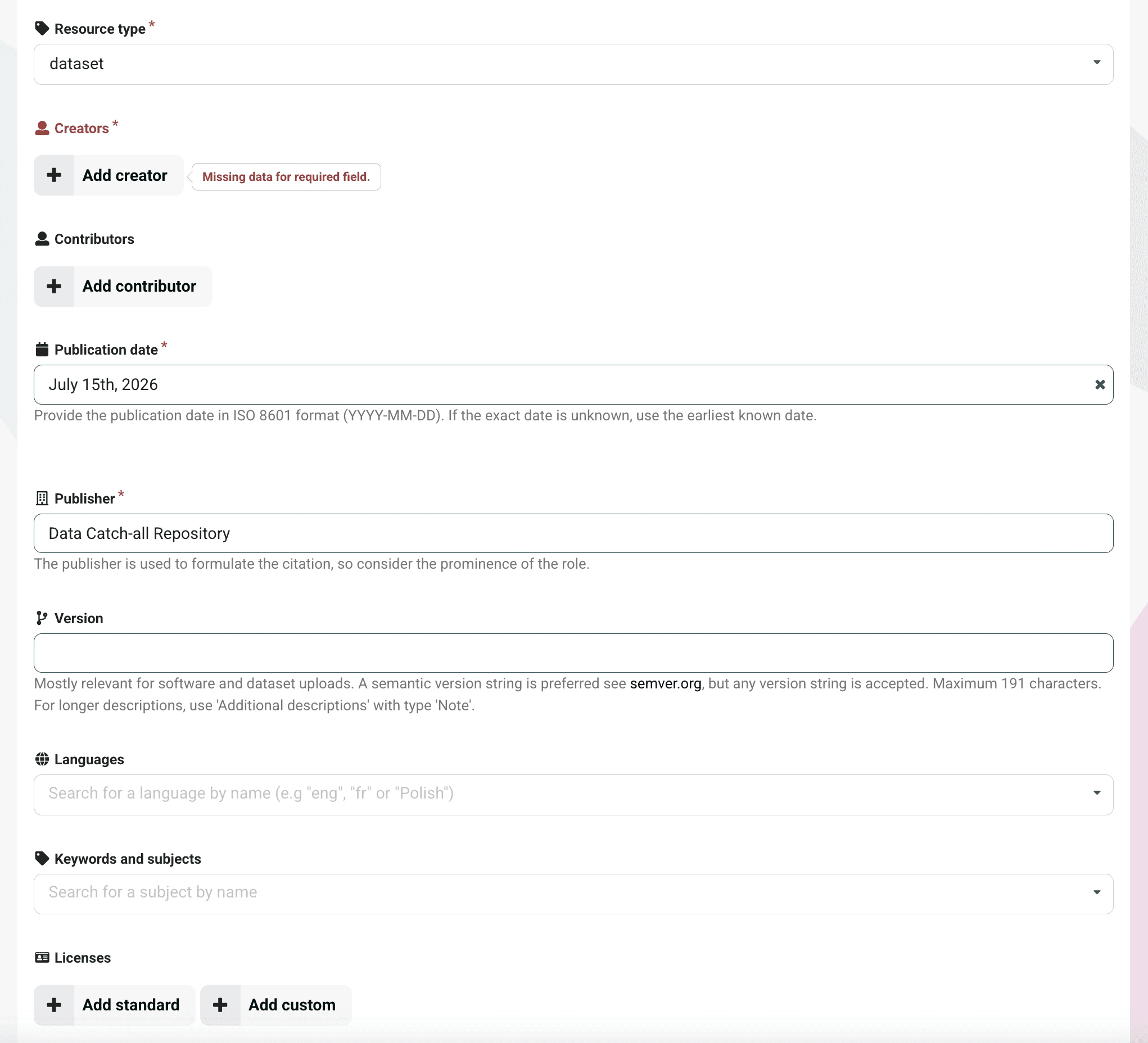Click the Resource type label
Viewport: 1148px width, 1043px height.
(100, 29)
